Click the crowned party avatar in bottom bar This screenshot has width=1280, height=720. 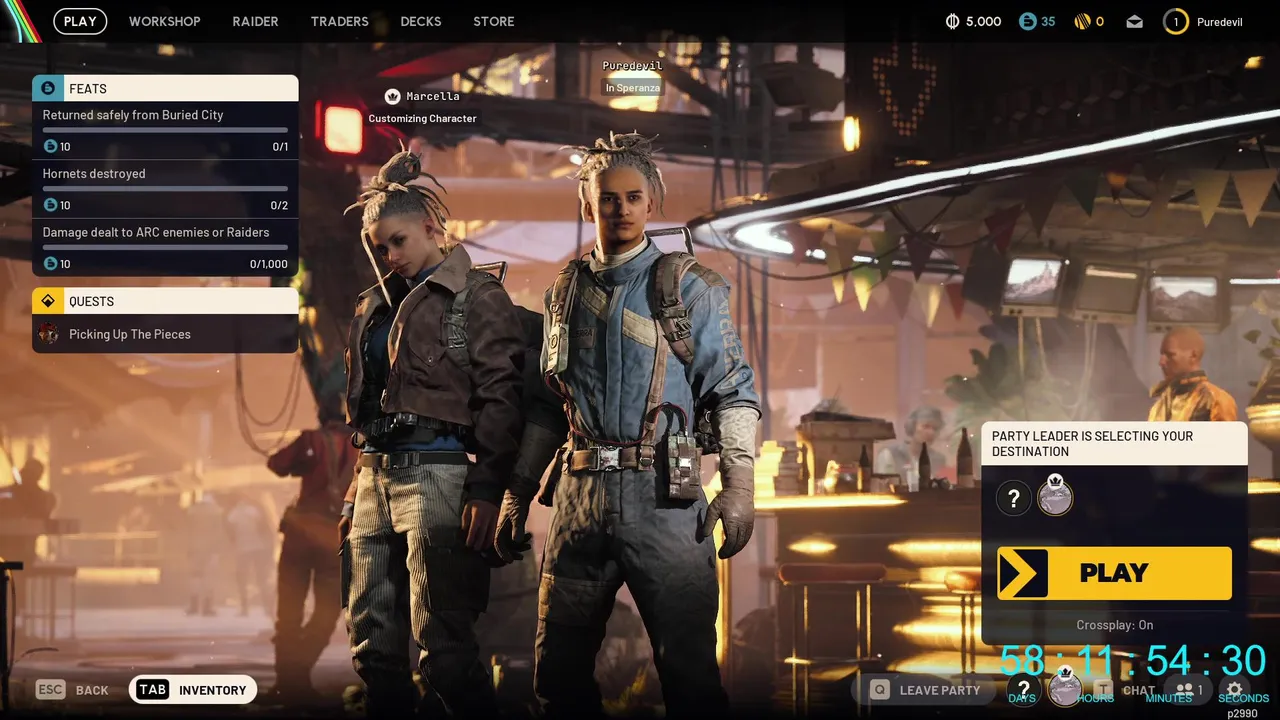[x=1065, y=687]
